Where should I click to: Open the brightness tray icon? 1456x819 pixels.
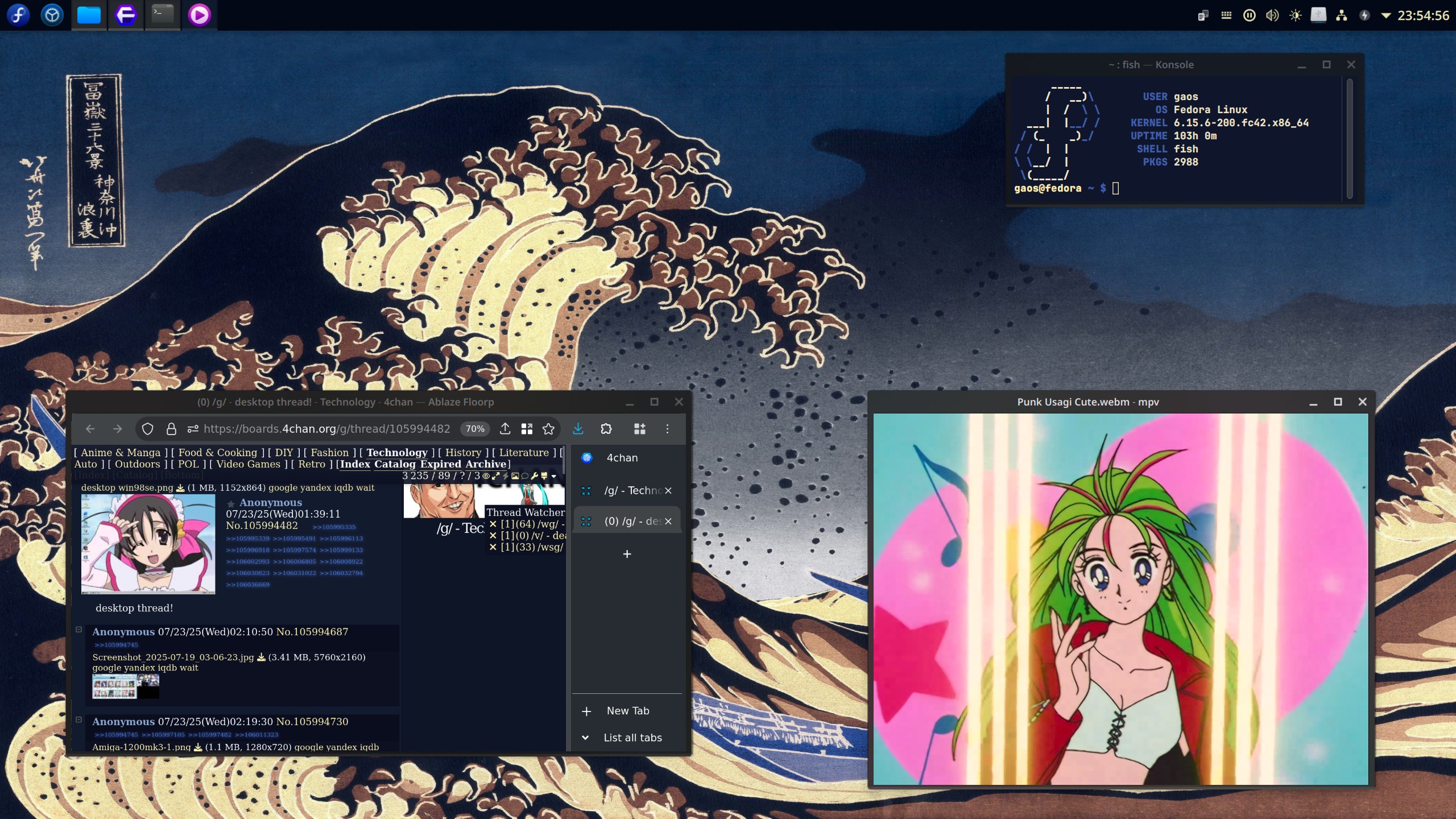click(x=1296, y=15)
